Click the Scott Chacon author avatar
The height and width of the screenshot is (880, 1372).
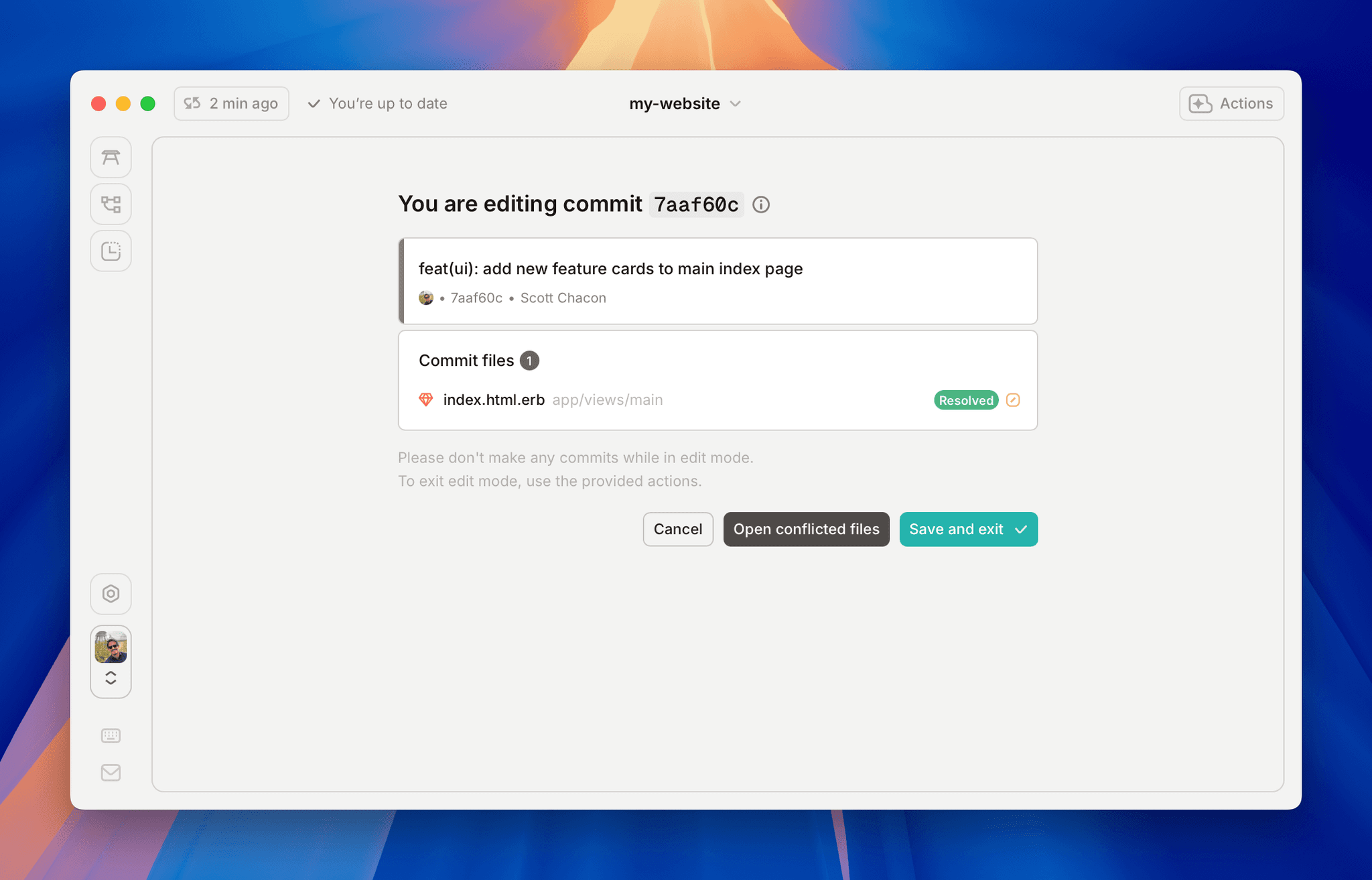pos(426,297)
